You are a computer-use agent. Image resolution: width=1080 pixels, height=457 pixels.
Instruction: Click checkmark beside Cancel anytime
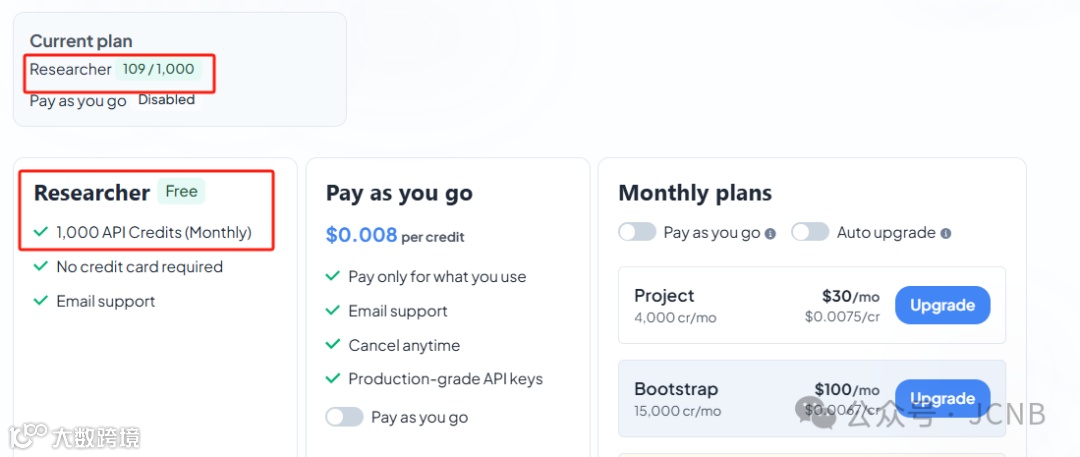(333, 345)
